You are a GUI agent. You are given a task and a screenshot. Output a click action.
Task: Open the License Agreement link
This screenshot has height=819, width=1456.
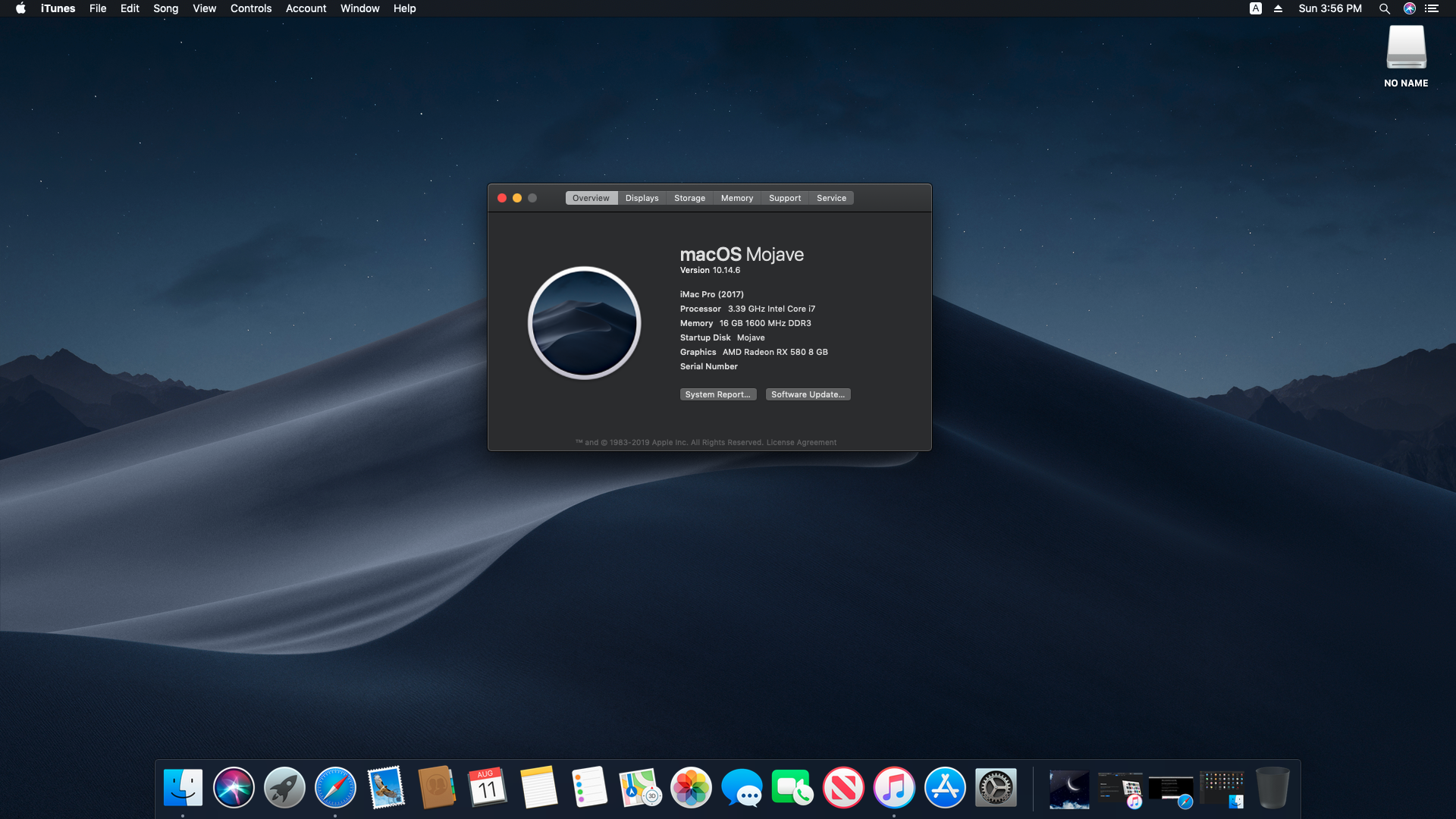[801, 442]
